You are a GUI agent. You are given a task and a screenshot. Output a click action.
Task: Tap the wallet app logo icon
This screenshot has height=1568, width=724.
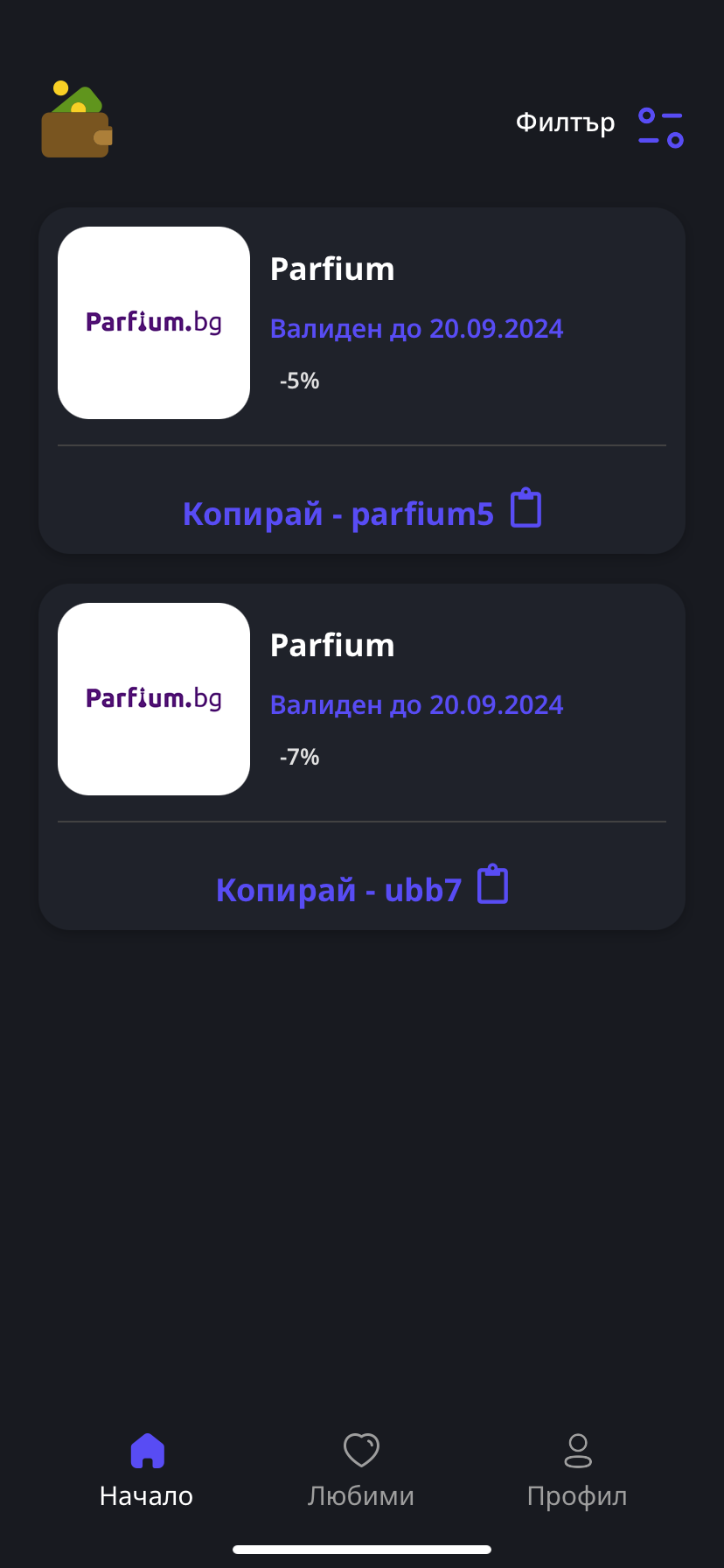coord(77,121)
